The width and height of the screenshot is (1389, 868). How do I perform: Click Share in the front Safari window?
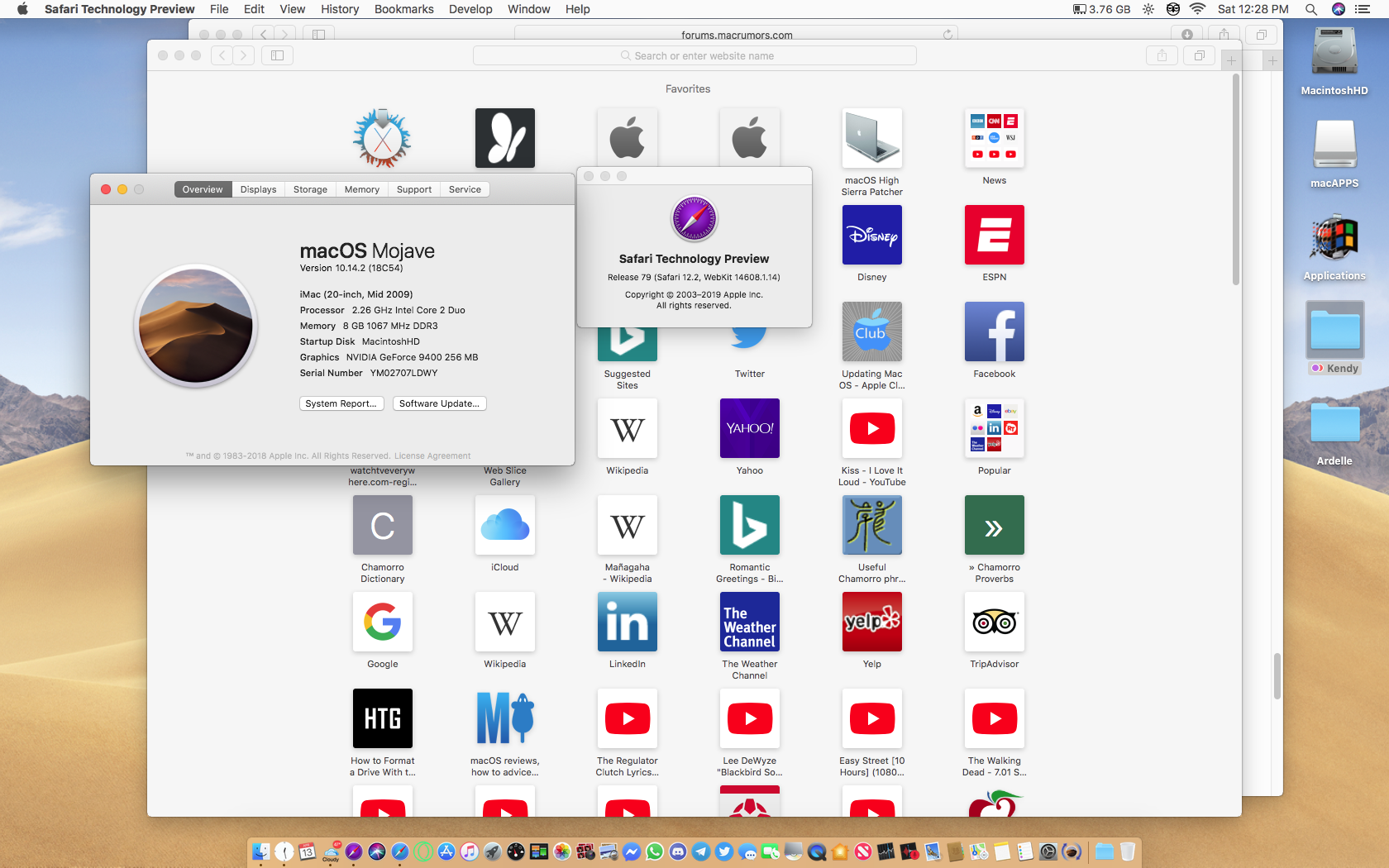pos(1162,55)
